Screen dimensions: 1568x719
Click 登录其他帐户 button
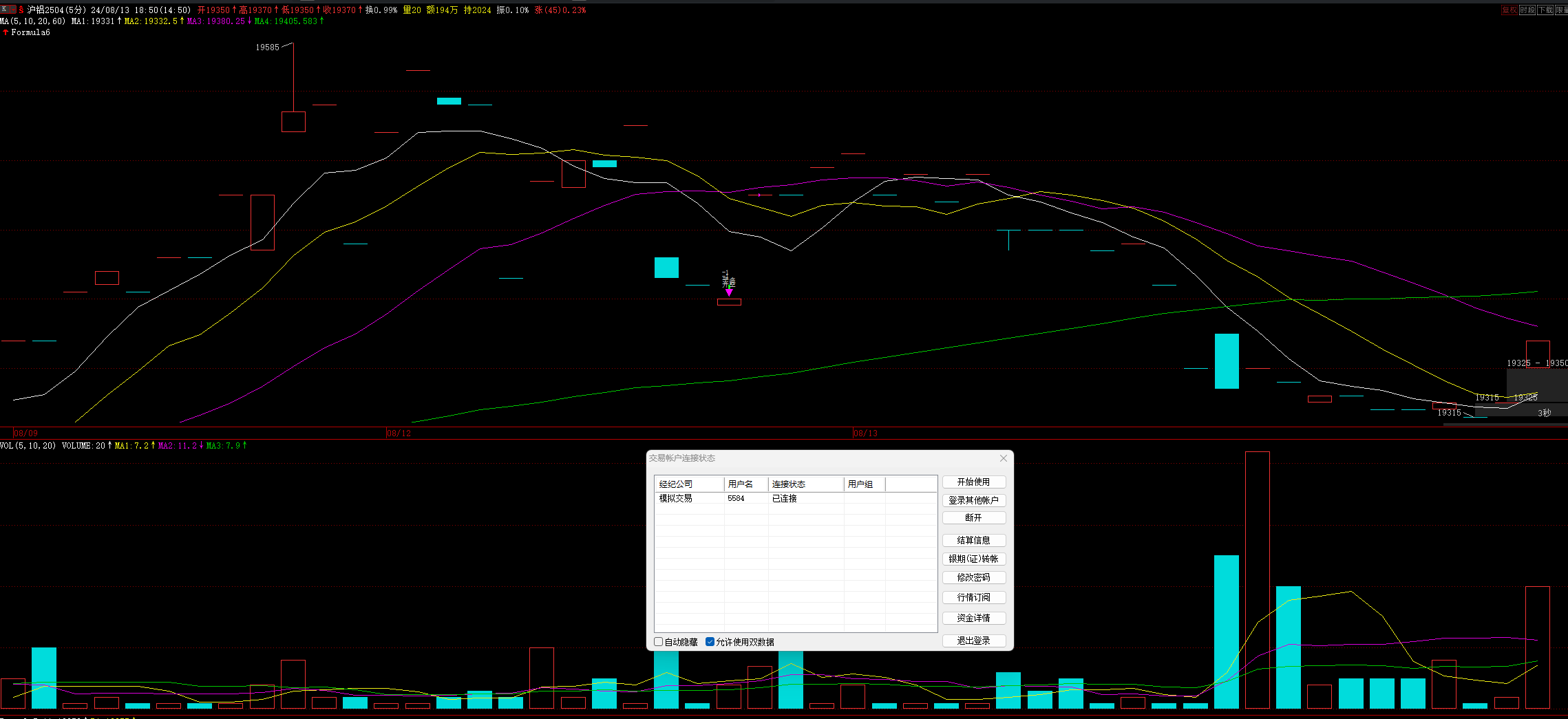(x=974, y=500)
